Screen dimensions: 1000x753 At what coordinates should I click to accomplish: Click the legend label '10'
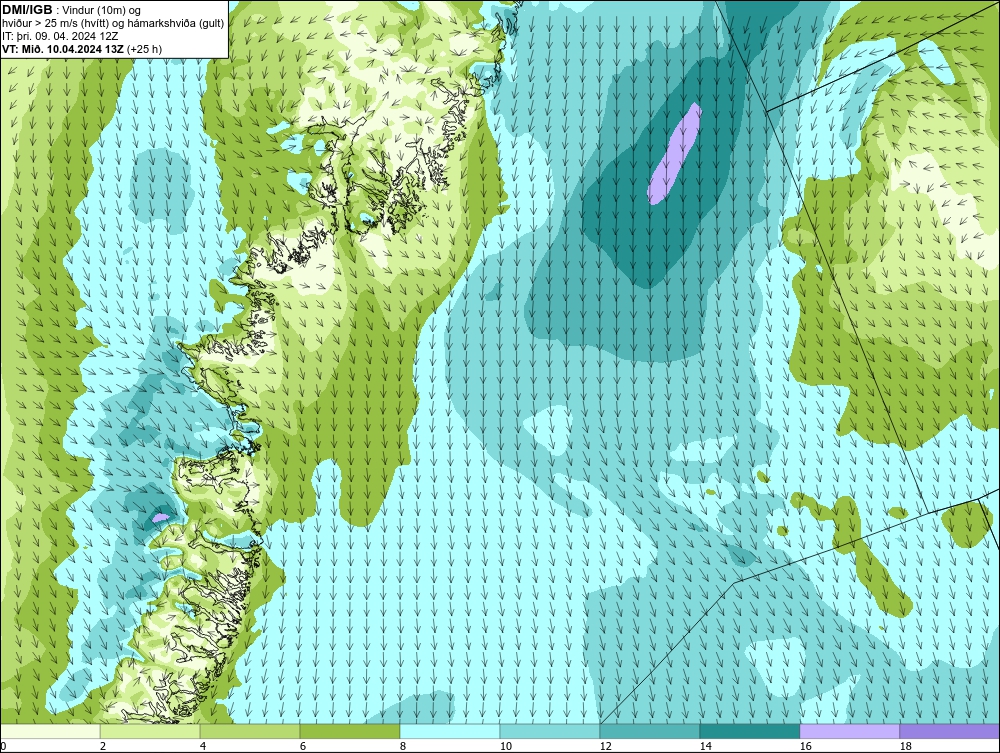click(x=505, y=746)
